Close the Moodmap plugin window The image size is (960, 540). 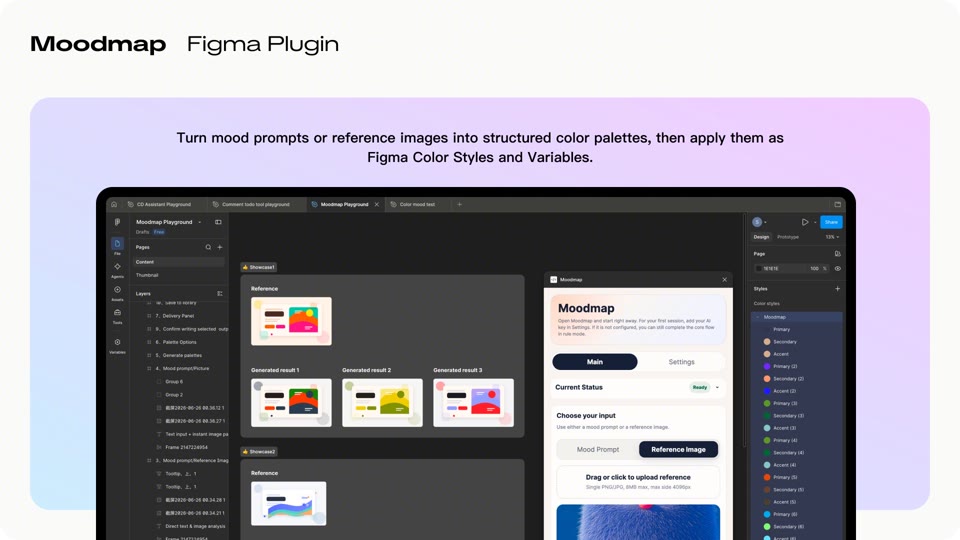coord(724,280)
